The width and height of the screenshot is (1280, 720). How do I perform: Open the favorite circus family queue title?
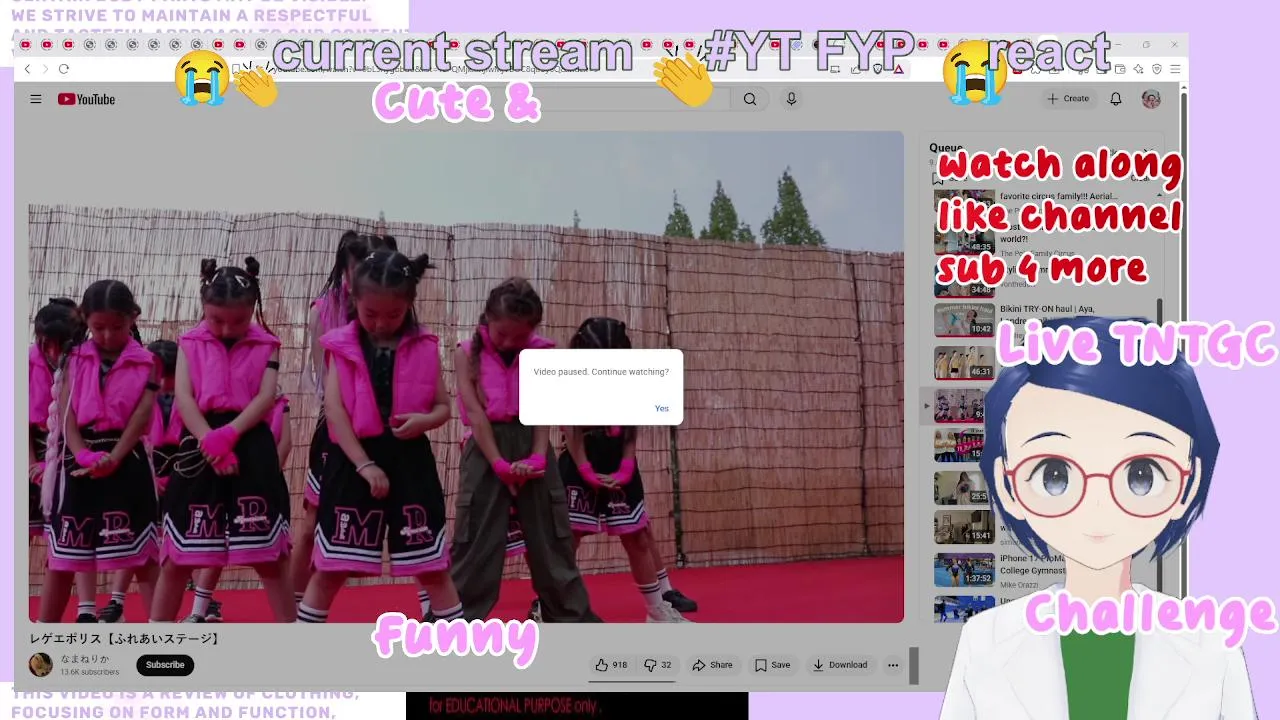click(x=1058, y=197)
